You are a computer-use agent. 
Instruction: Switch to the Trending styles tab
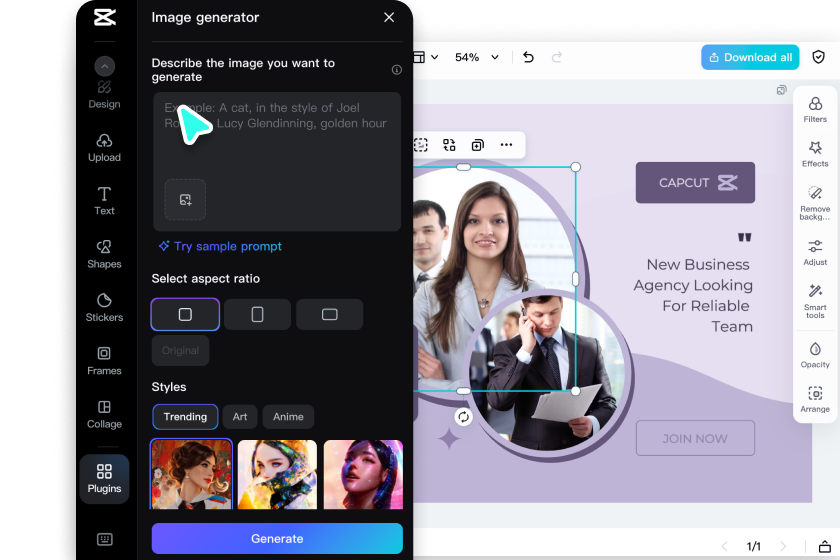click(185, 417)
